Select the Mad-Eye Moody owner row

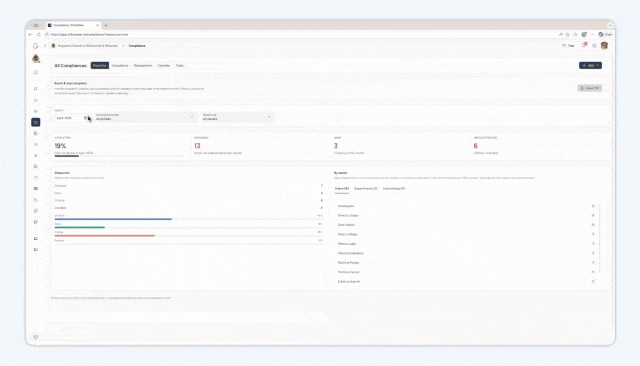coord(465,262)
